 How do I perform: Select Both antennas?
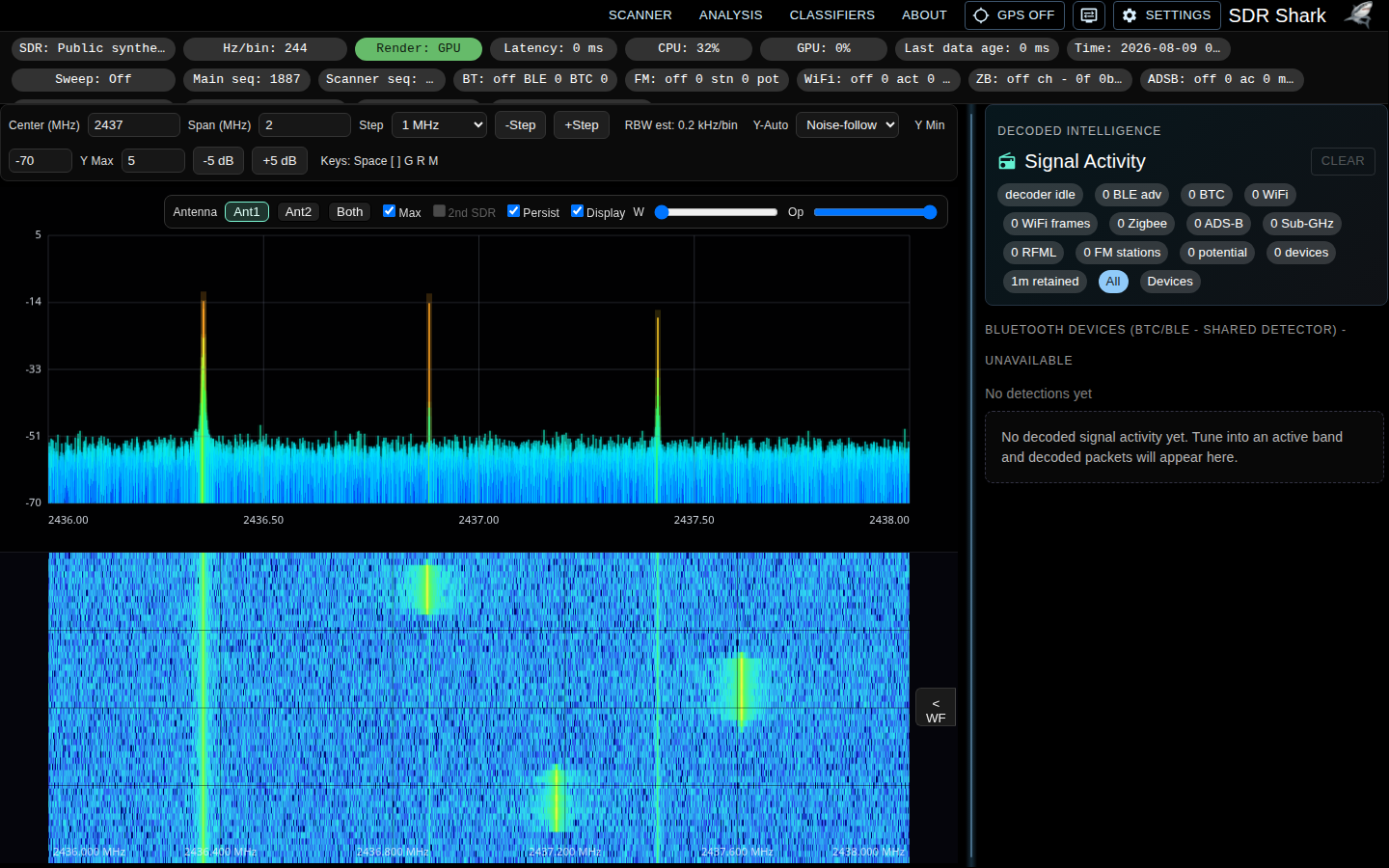coord(350,211)
